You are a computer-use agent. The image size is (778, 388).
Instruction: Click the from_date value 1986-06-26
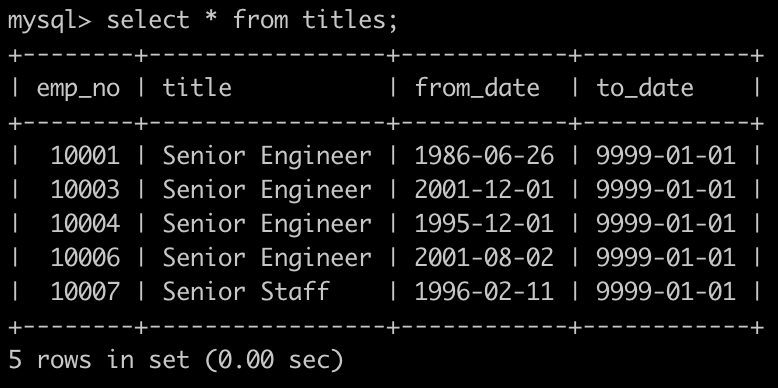(484, 156)
